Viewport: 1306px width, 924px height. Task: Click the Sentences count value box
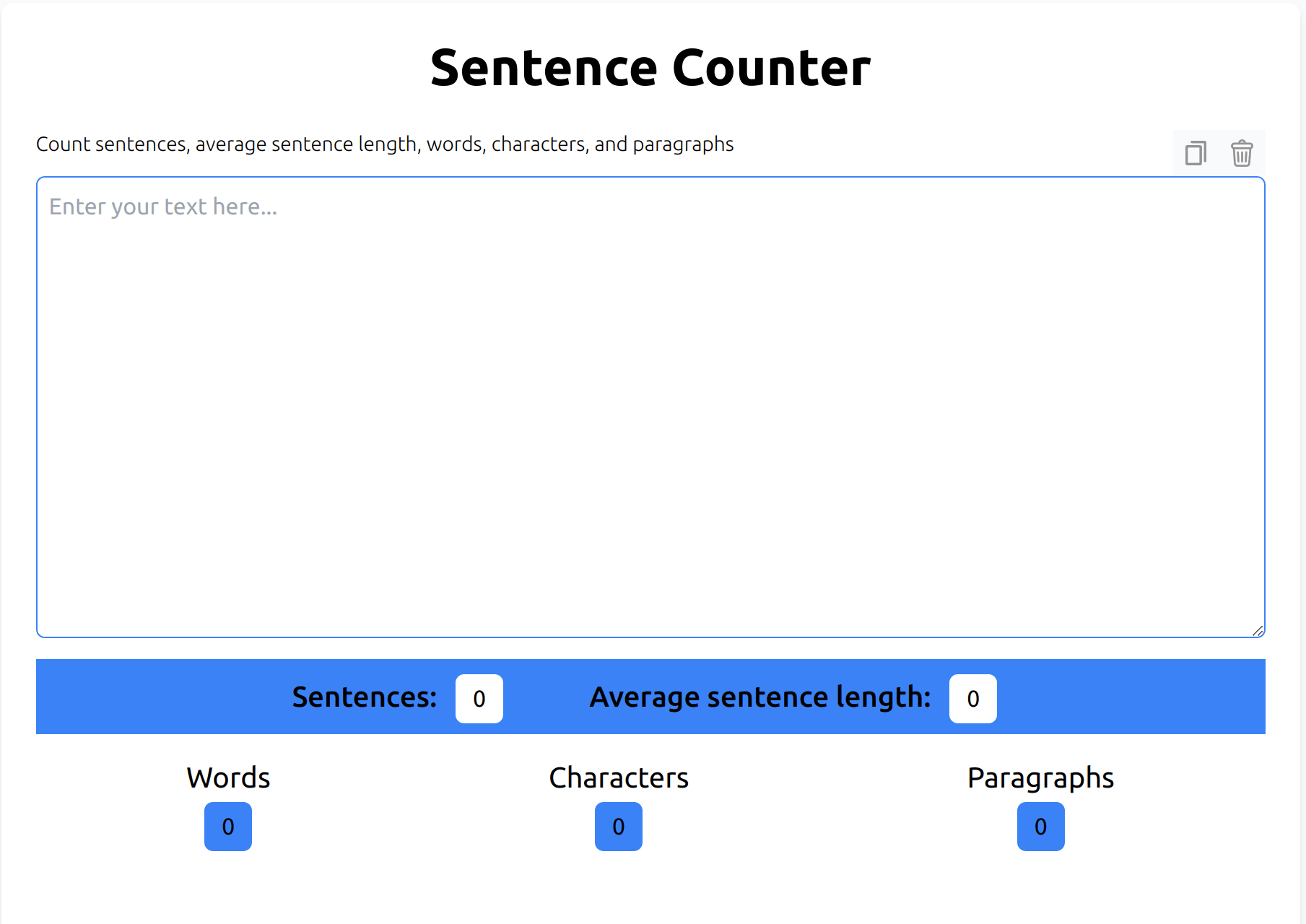pyautogui.click(x=479, y=699)
